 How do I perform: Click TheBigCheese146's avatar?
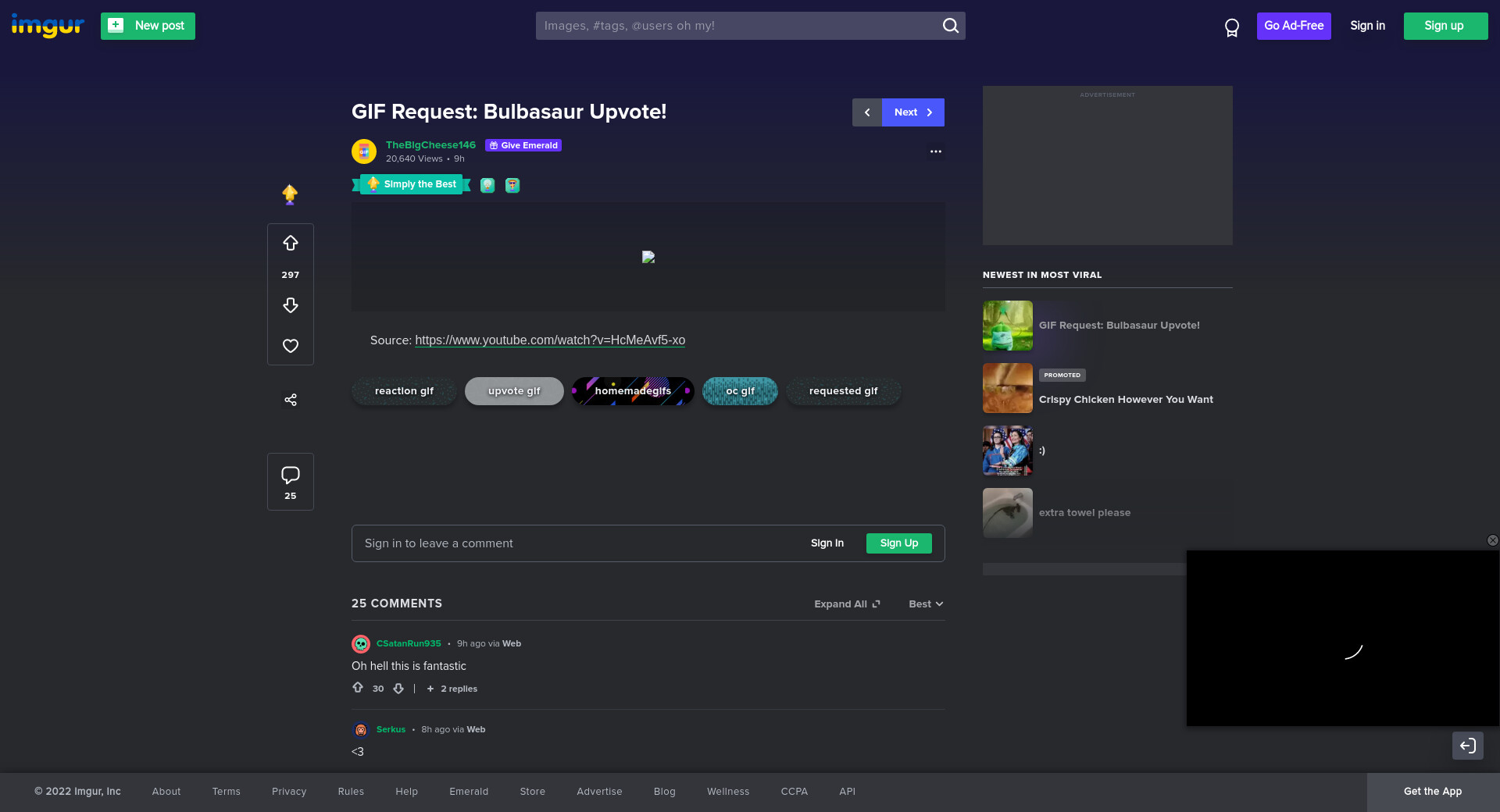pos(364,151)
